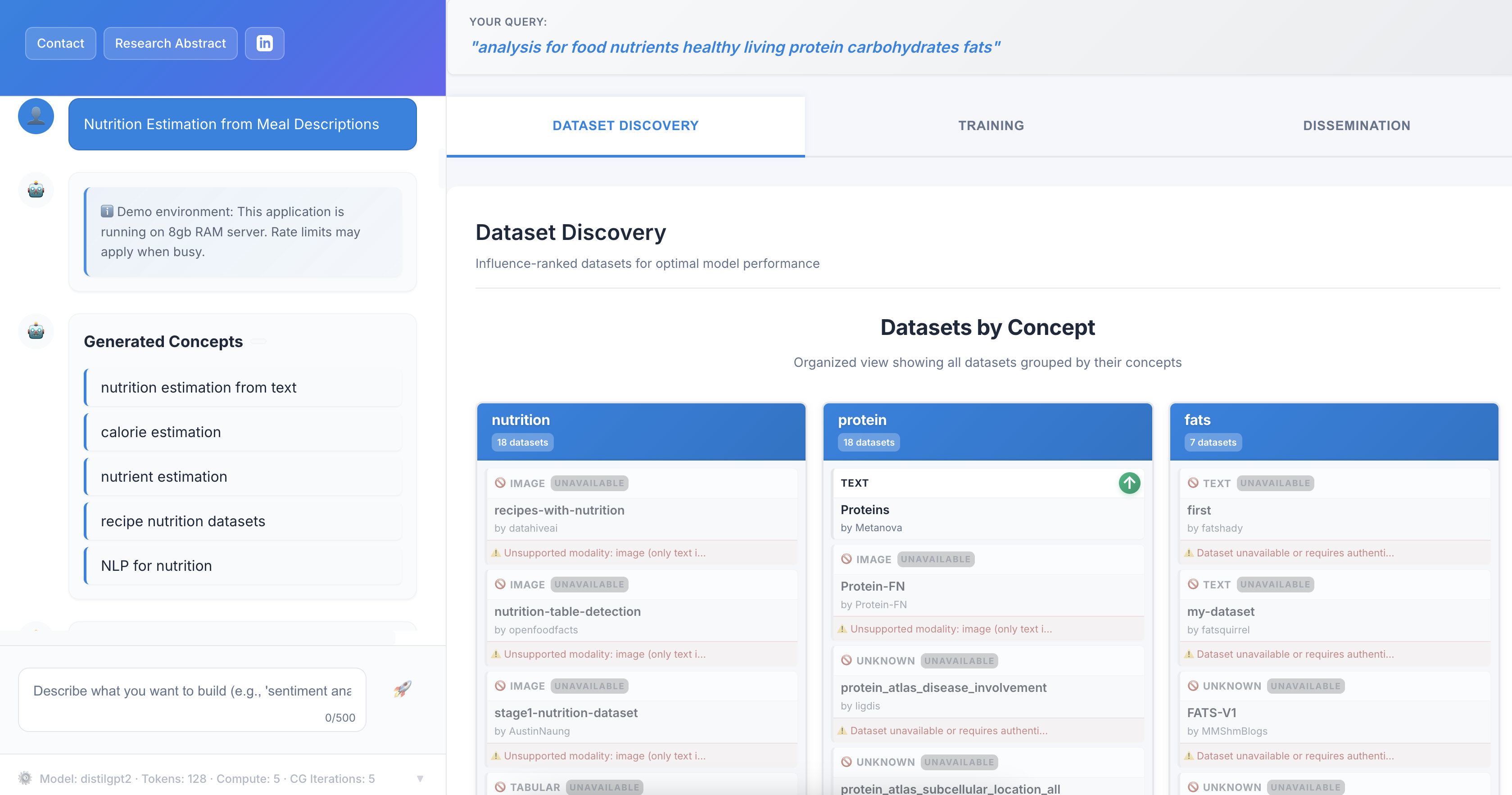This screenshot has height=795, width=1512.
Task: Switch to the Dataset Discovery tab
Action: point(625,126)
